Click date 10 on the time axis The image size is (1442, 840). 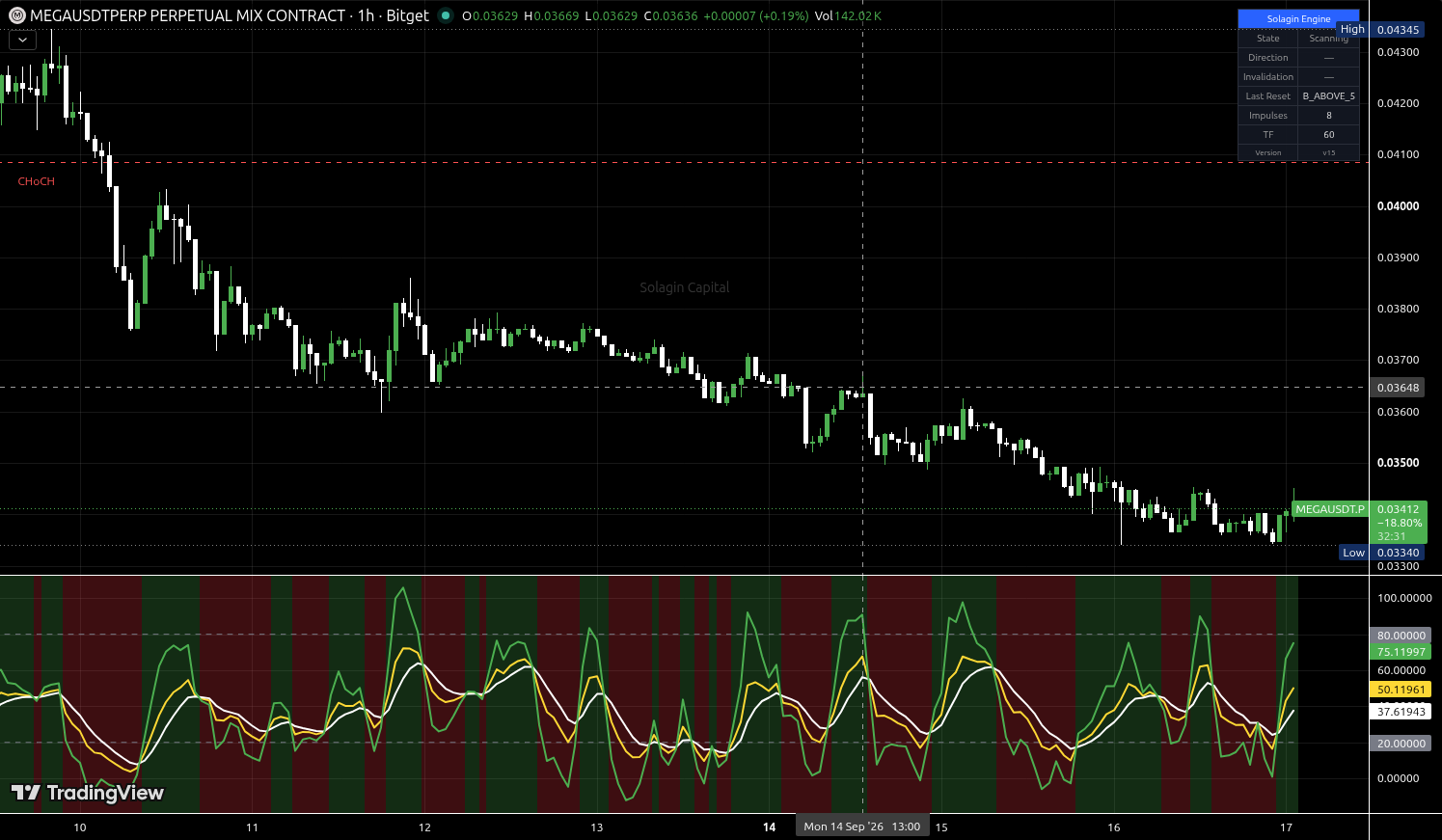click(80, 827)
